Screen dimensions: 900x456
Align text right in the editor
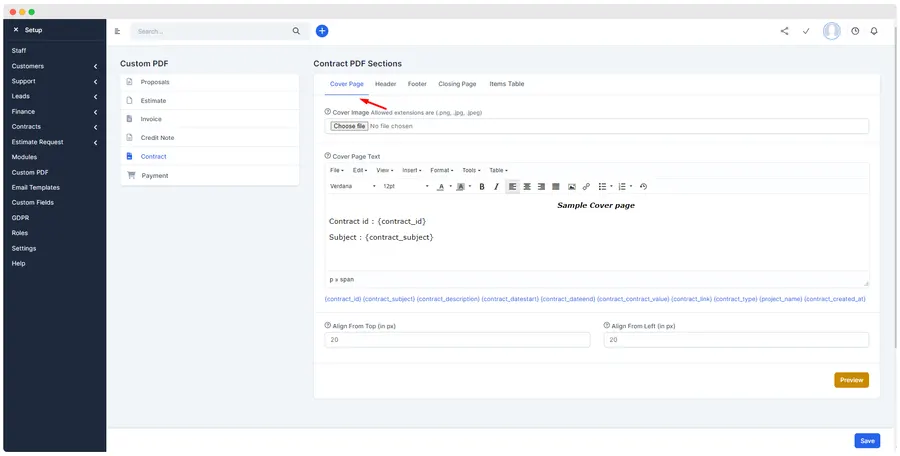click(x=541, y=187)
